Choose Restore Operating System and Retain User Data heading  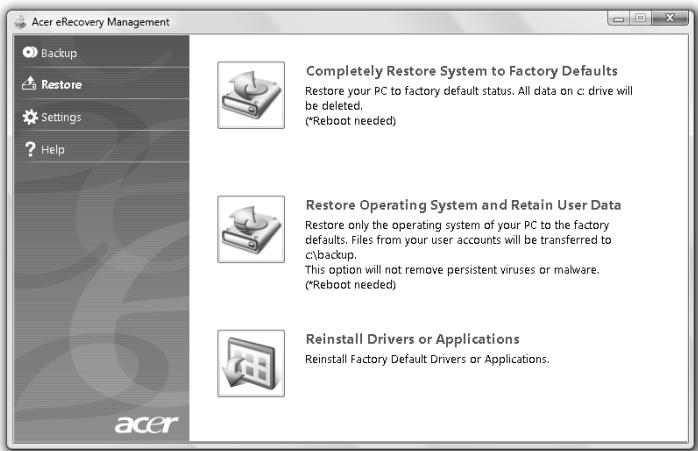pos(463,205)
